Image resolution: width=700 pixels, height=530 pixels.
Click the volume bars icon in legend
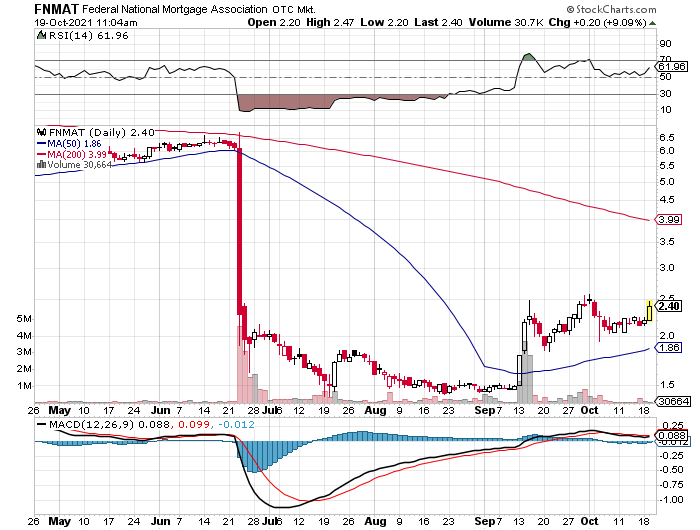[42, 164]
